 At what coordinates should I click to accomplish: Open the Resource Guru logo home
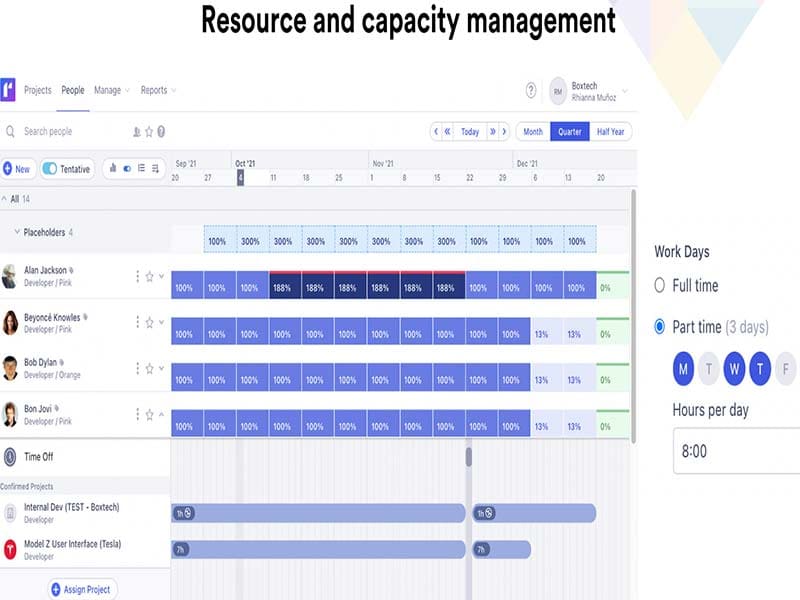(8, 90)
